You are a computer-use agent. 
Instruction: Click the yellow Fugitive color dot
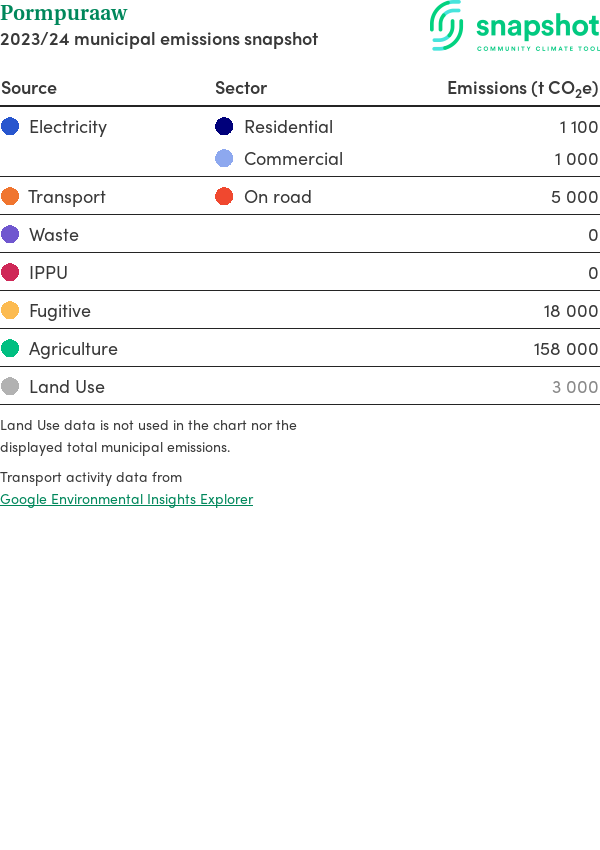point(10,311)
